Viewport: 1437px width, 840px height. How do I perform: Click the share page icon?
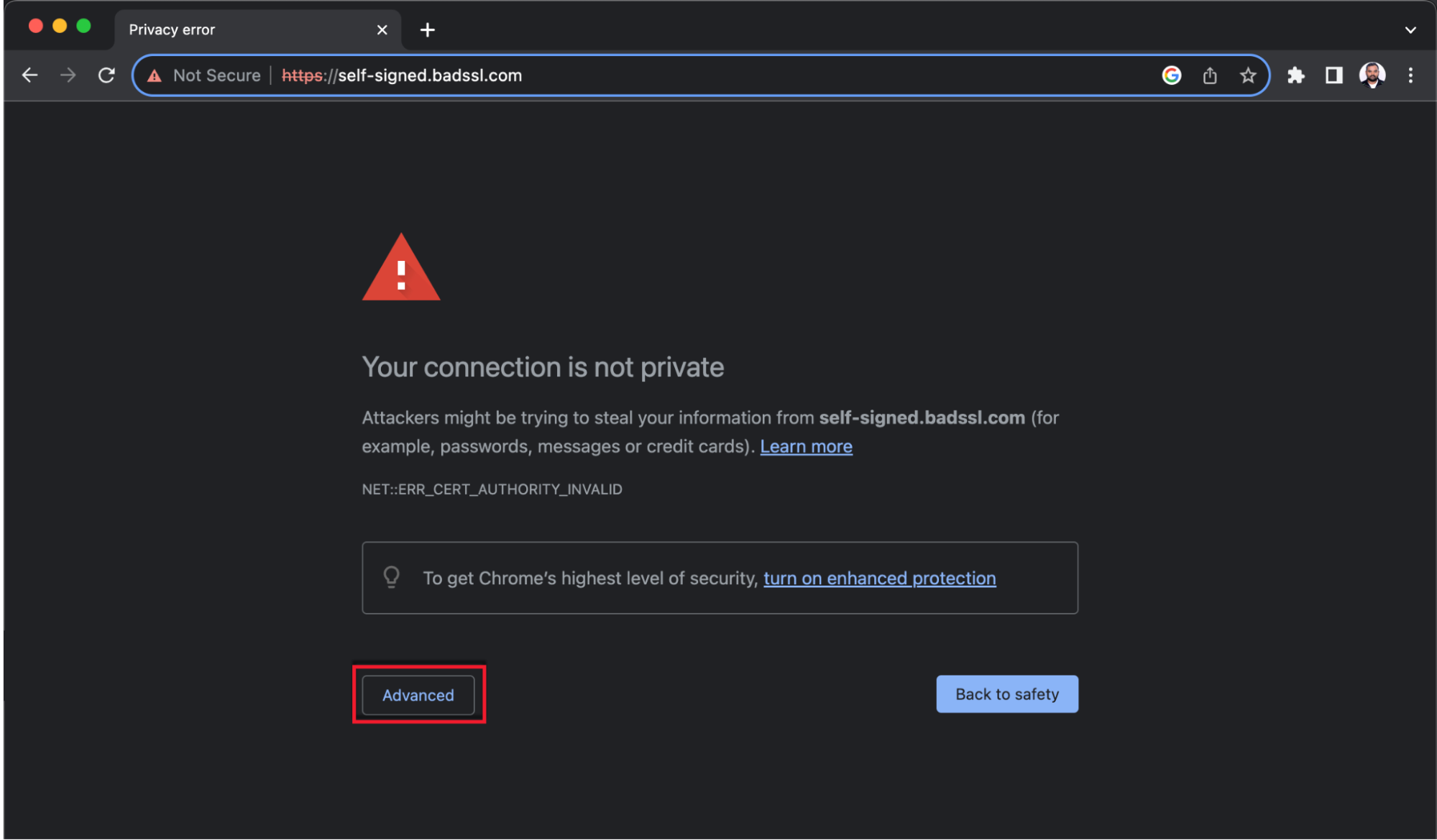tap(1208, 75)
